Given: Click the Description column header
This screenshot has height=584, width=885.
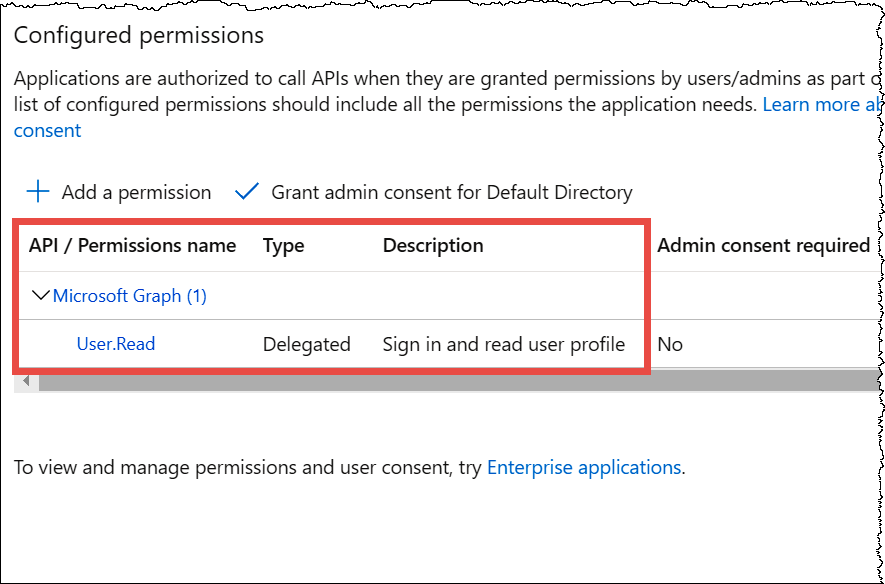Looking at the screenshot, I should 432,245.
